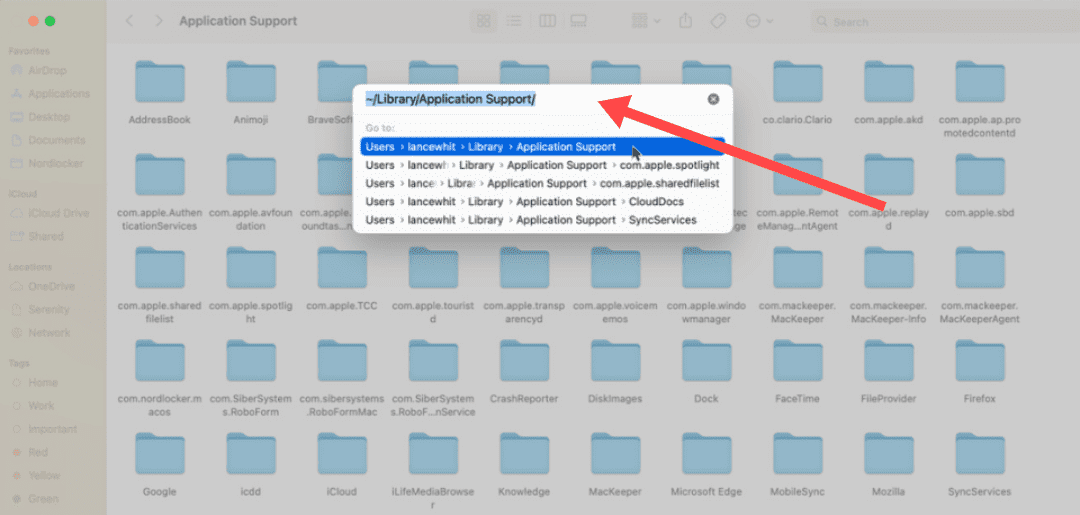Open iCloud Drive in the sidebar

coord(58,214)
